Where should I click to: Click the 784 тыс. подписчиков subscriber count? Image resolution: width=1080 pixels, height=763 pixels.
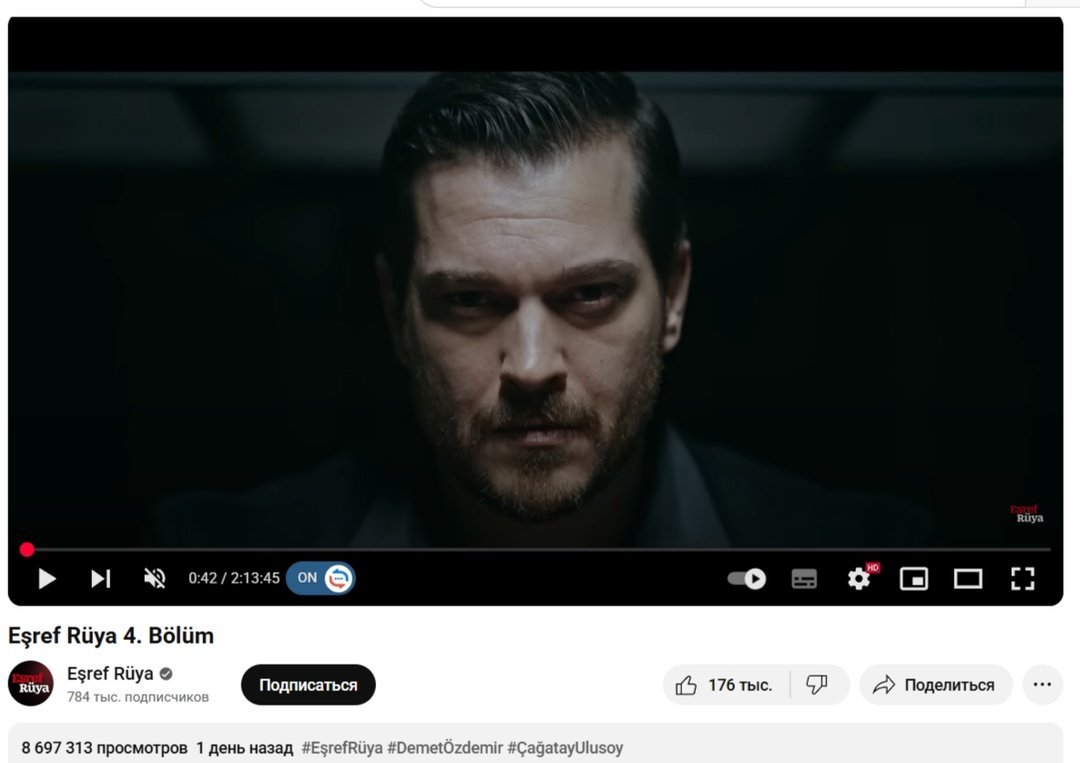(138, 697)
